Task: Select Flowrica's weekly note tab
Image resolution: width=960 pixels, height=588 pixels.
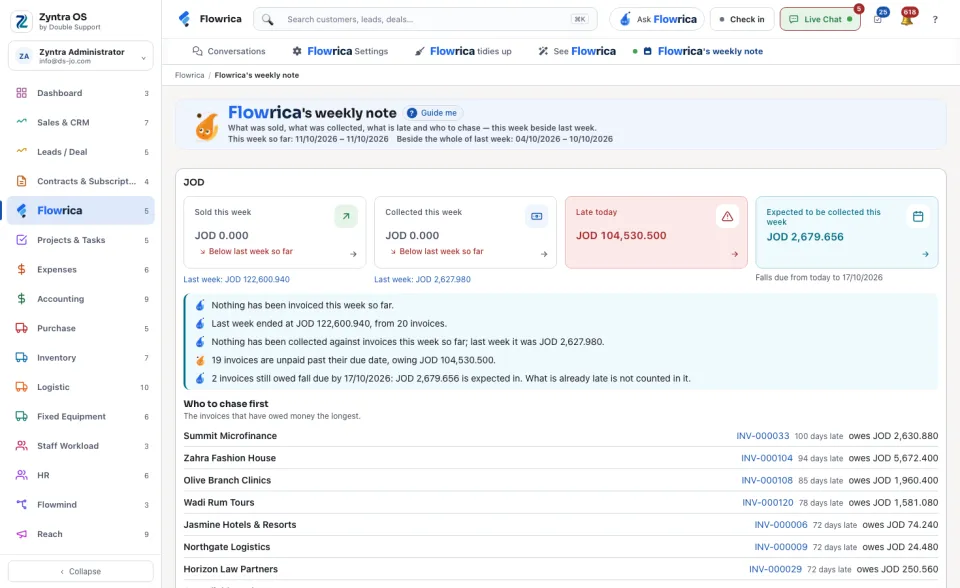Action: click(x=698, y=51)
